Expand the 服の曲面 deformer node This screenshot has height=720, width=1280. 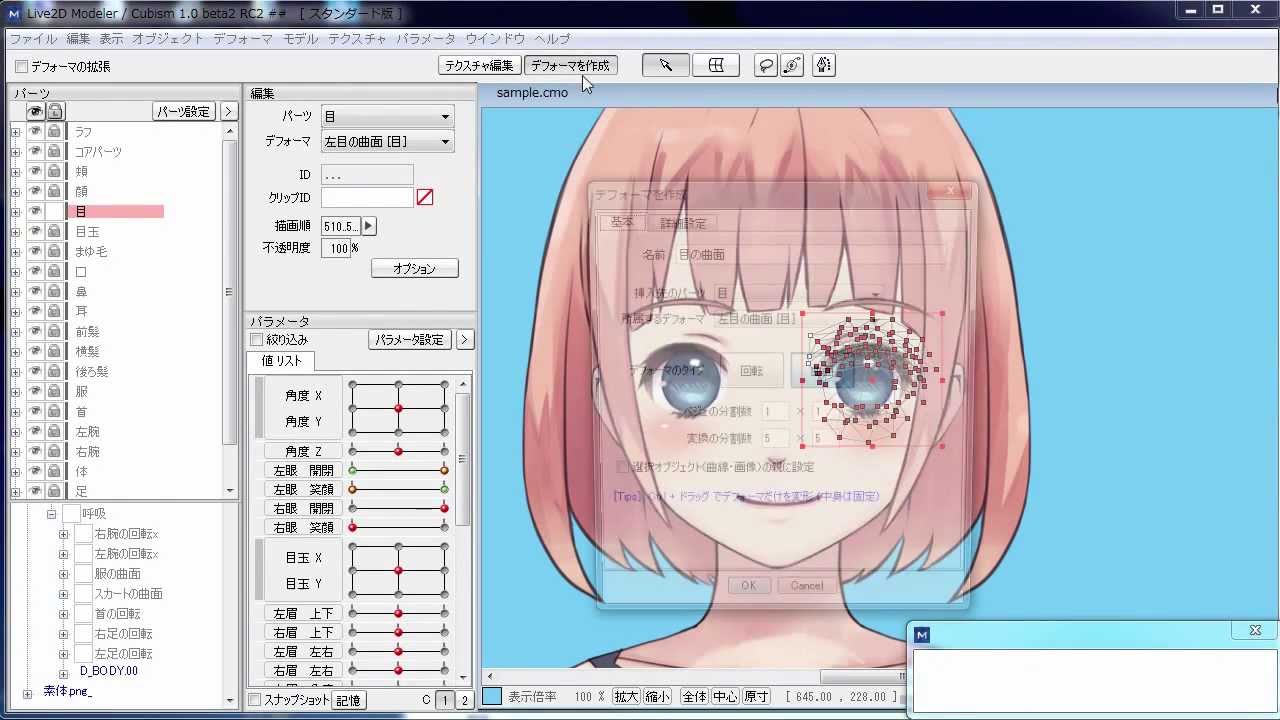63,574
